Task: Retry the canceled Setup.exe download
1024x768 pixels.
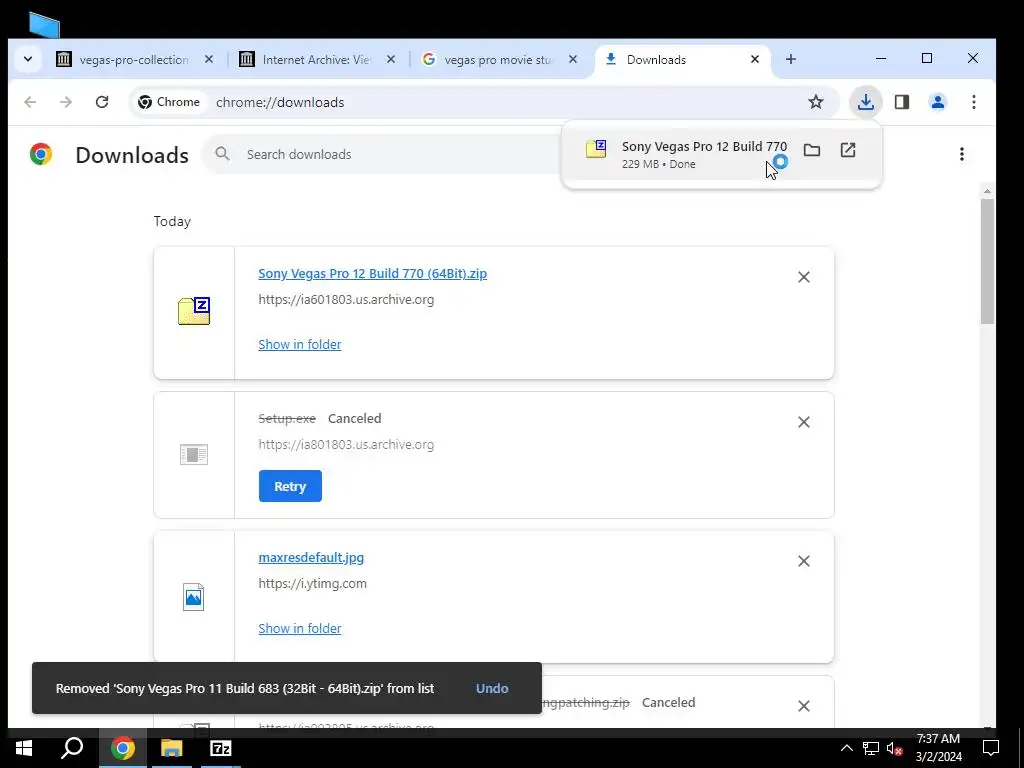Action: point(290,486)
